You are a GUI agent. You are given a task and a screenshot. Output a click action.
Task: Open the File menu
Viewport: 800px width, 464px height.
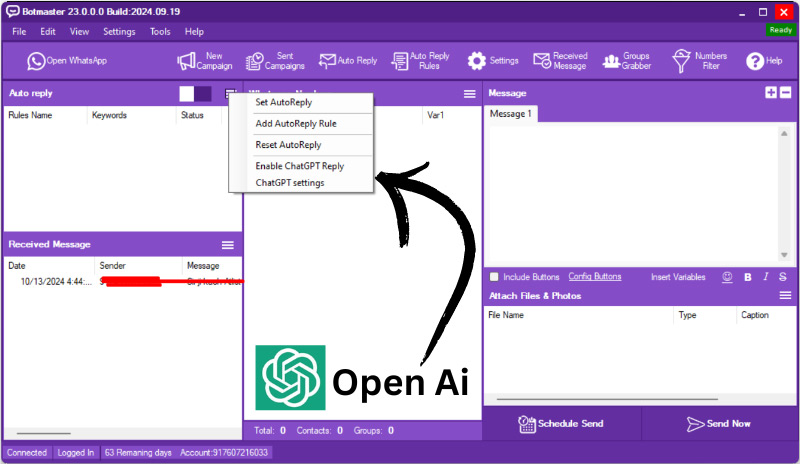(19, 32)
